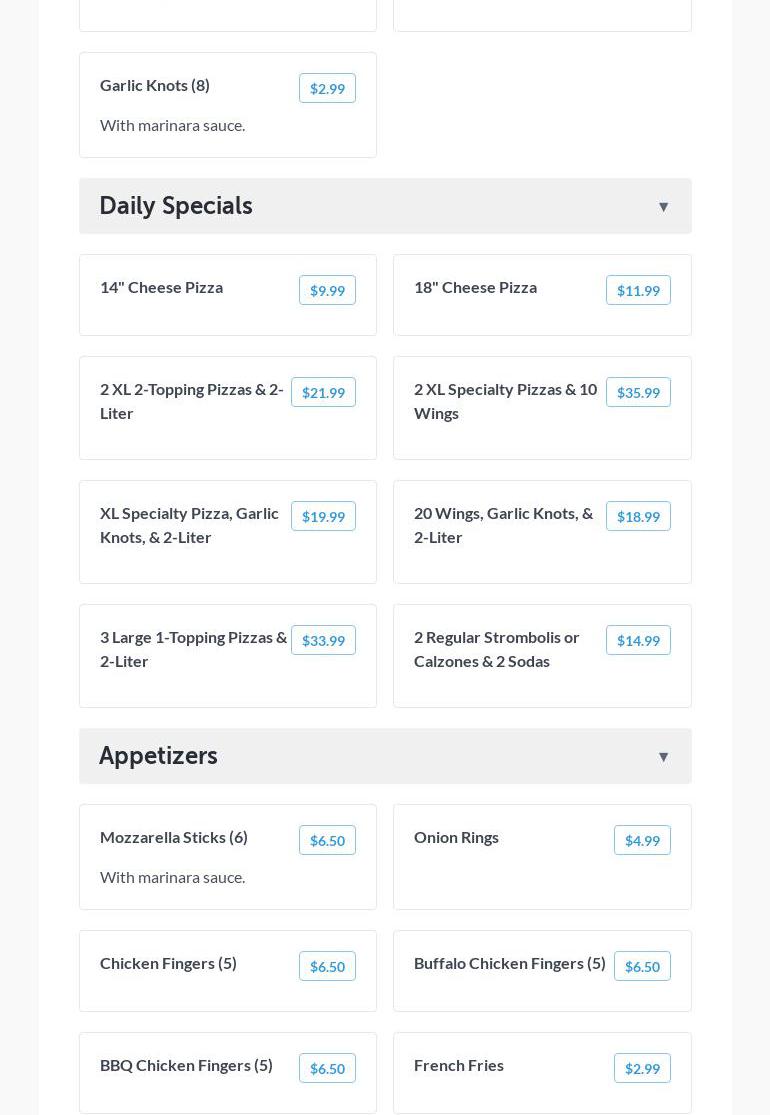Screen dimensions: 770x1115
Task: Click the Daily Specials heading
Action: point(176,206)
